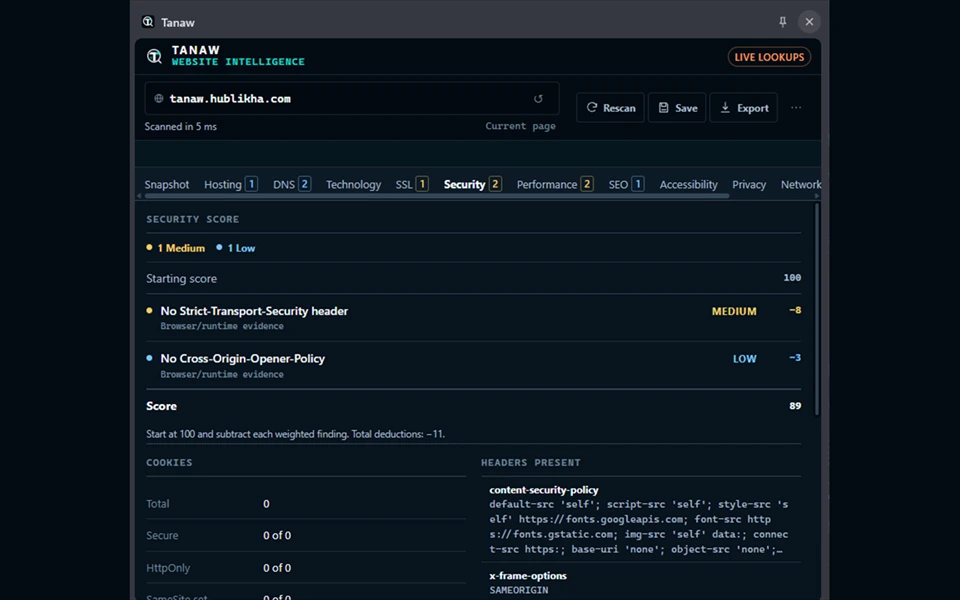Save the scan results

tap(677, 108)
